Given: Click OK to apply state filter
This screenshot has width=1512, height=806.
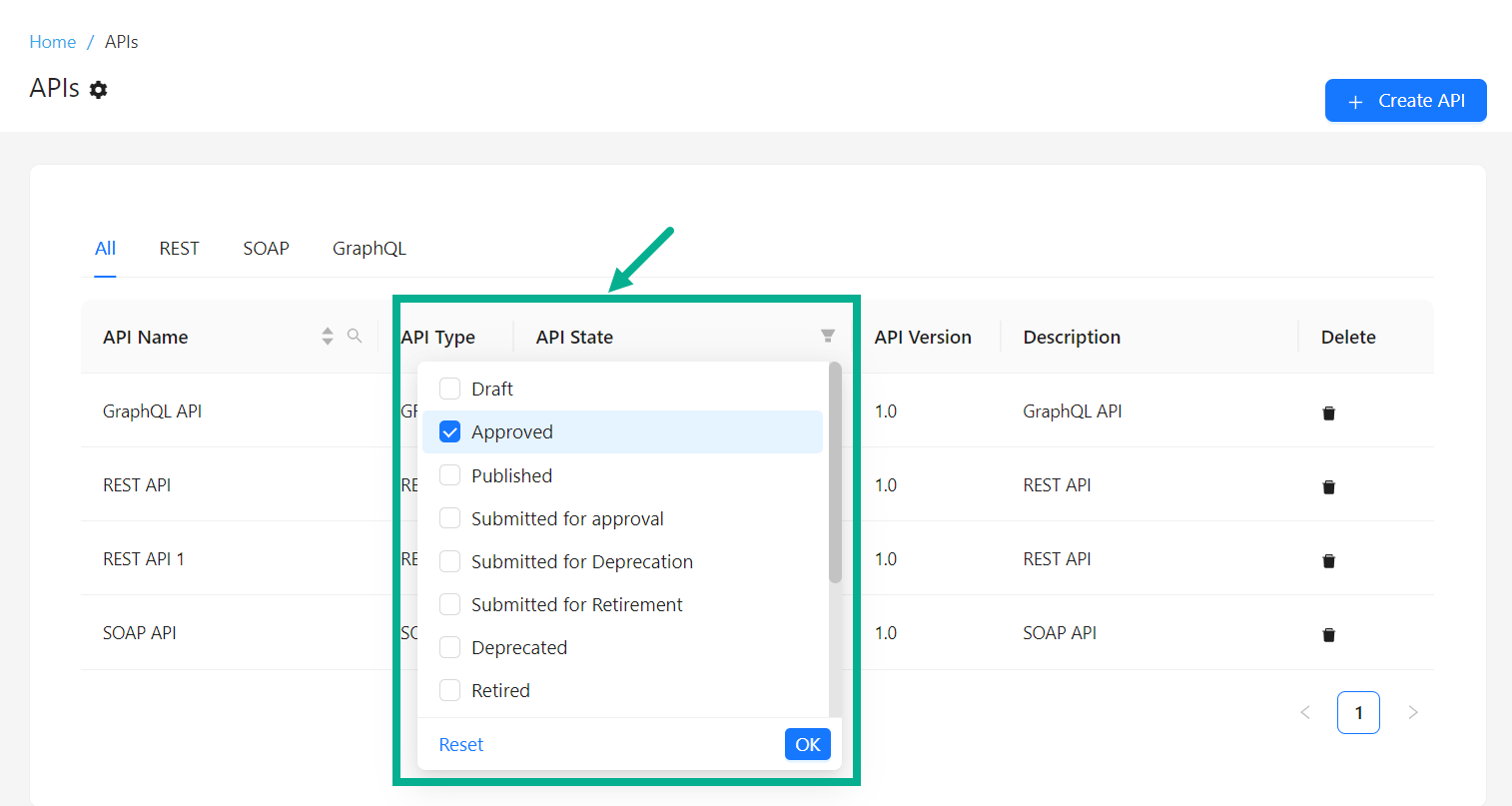Looking at the screenshot, I should (807, 744).
